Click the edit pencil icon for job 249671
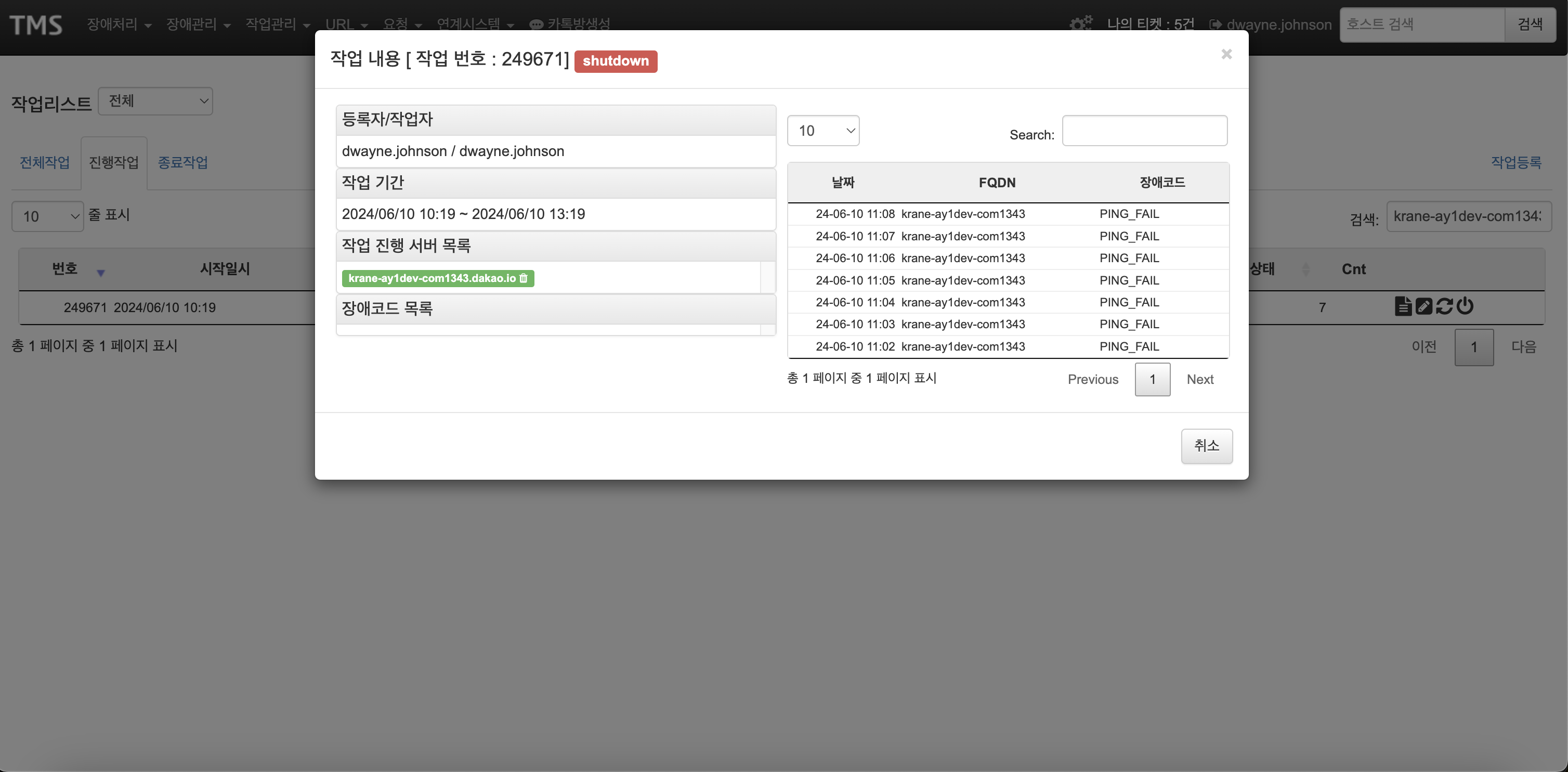The image size is (1568, 772). 1424,306
